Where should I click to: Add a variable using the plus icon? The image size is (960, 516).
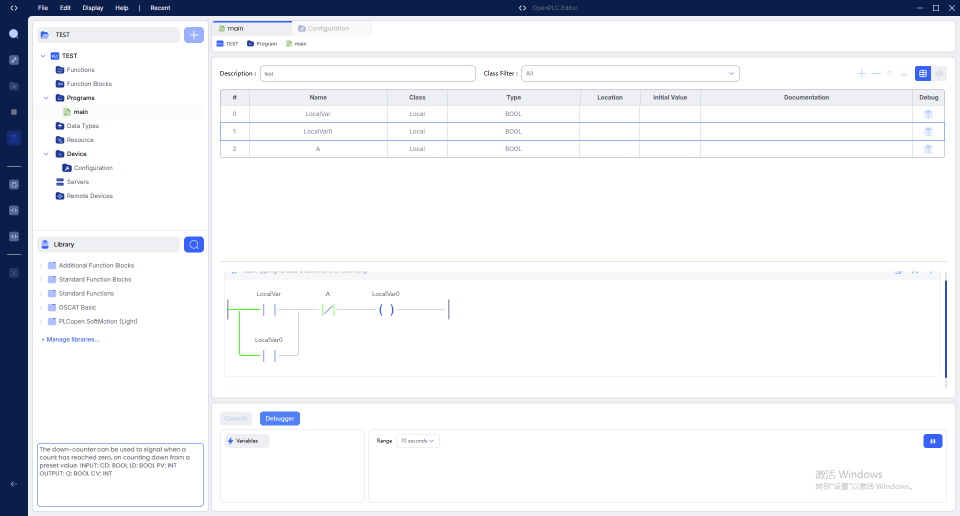point(861,73)
